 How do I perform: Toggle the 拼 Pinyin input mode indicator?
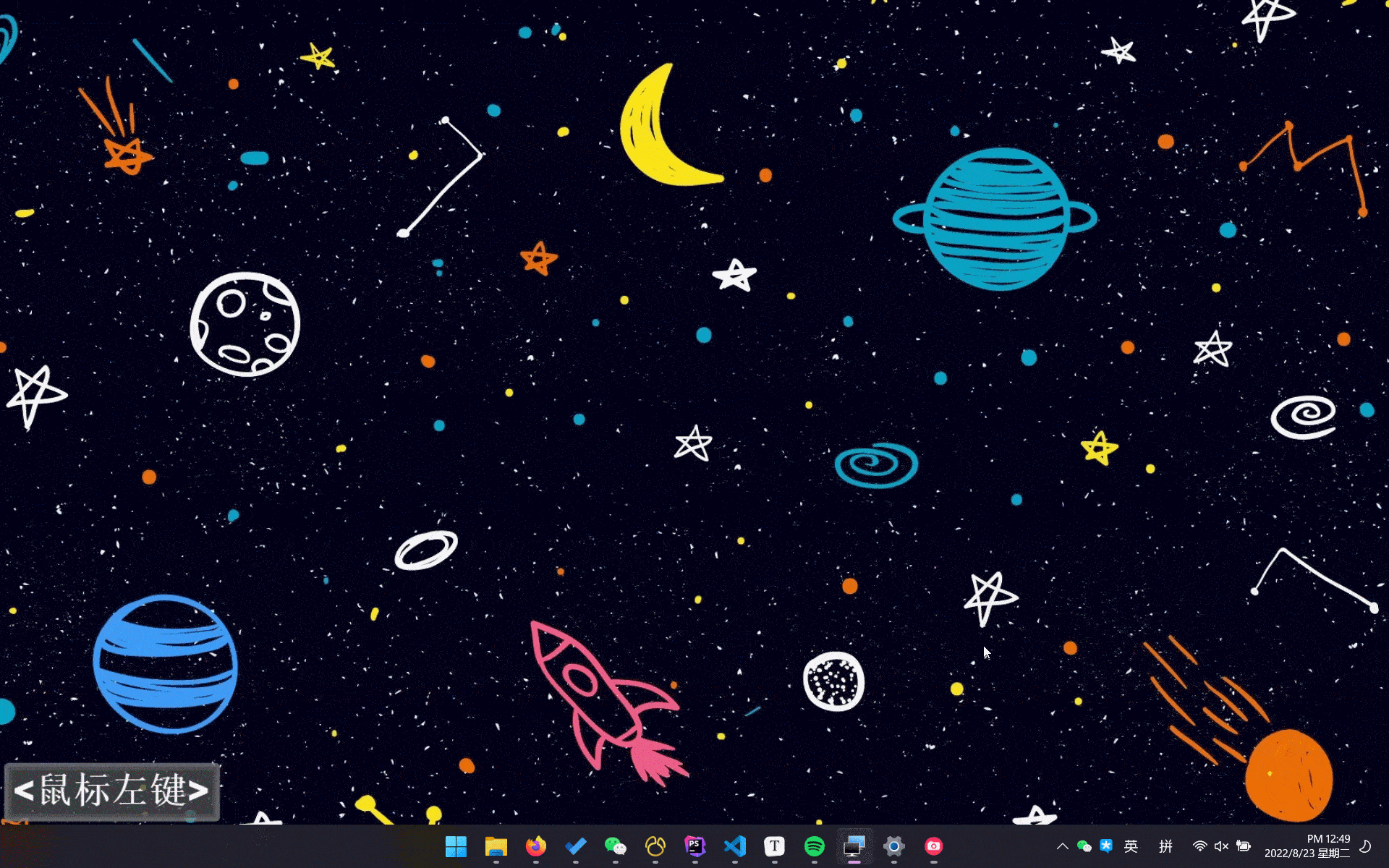pyautogui.click(x=1165, y=846)
